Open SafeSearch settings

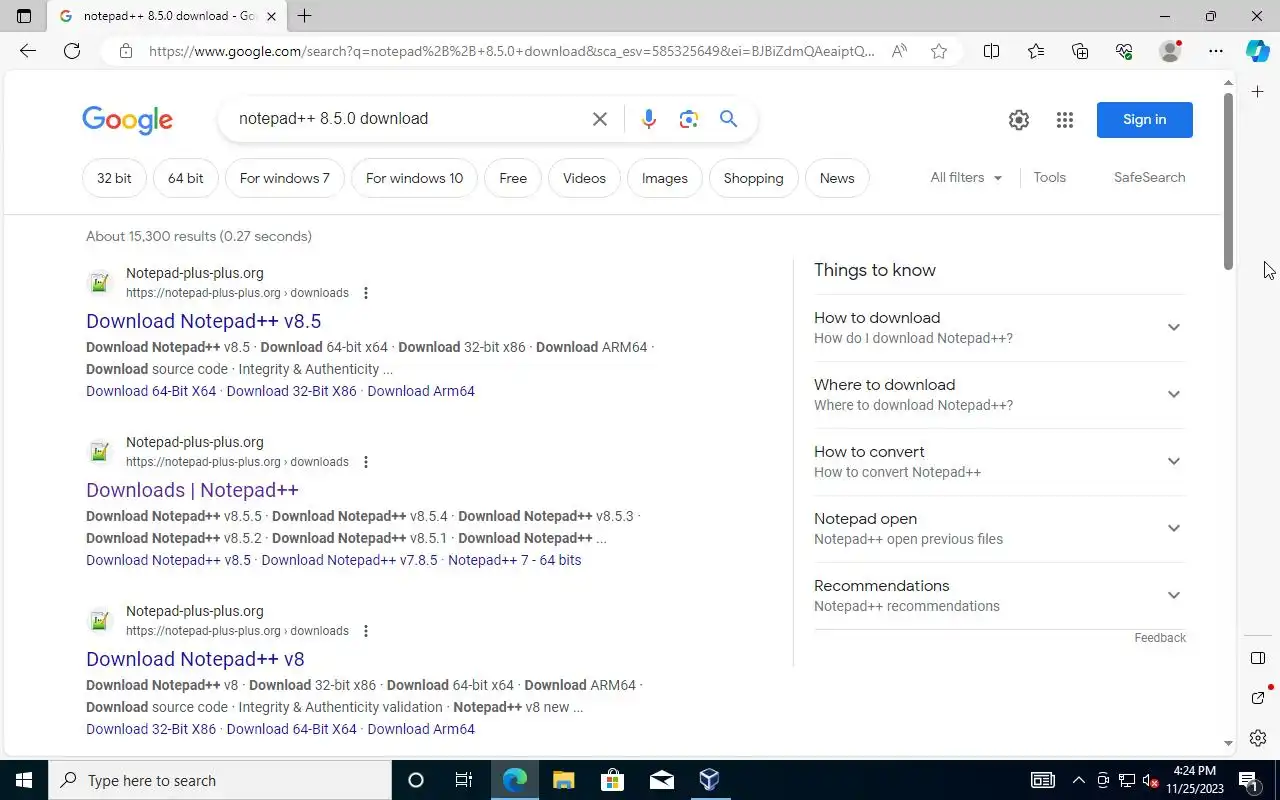point(1149,177)
